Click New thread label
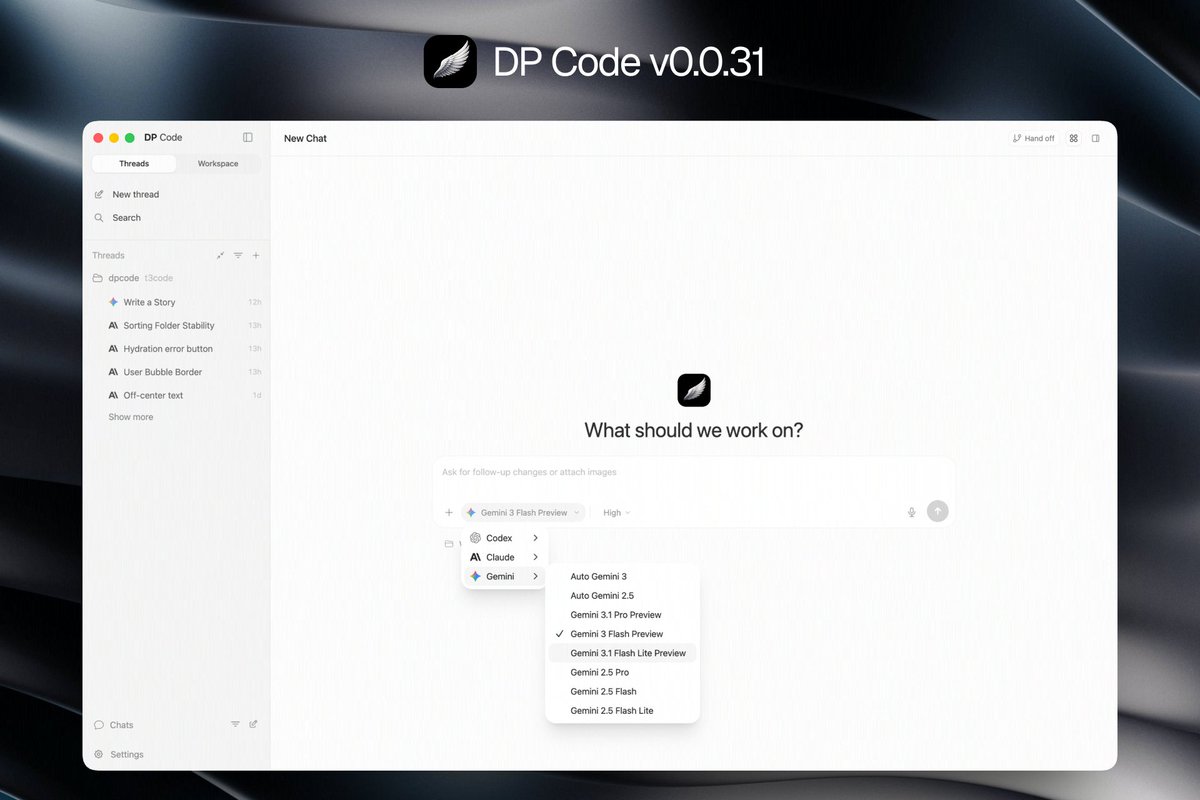 [x=136, y=194]
